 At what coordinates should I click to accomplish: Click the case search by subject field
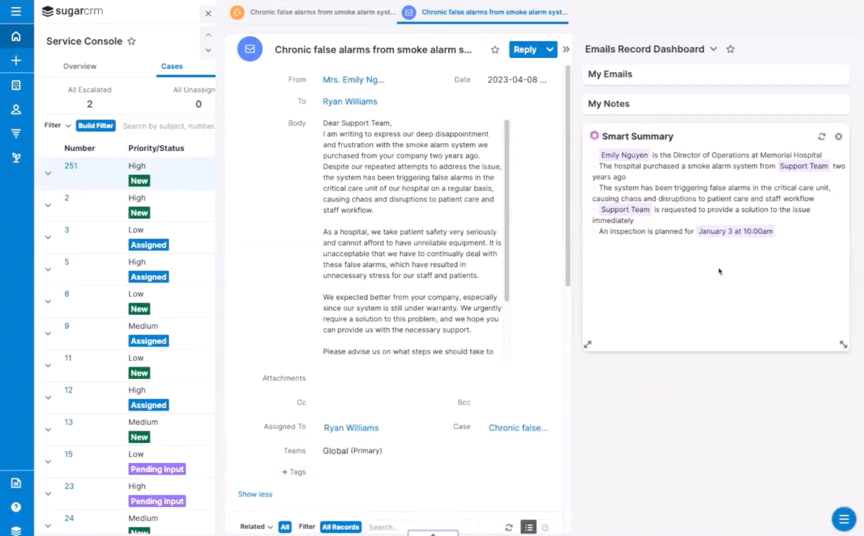click(x=168, y=126)
